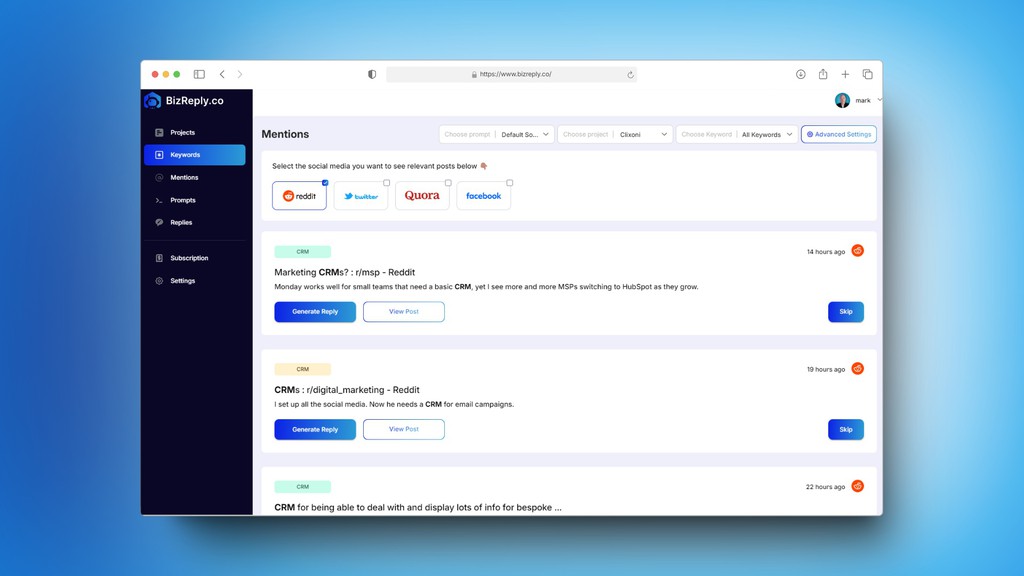This screenshot has width=1024, height=576.
Task: Click the '19 hours ago' timestamp
Action: 825,369
